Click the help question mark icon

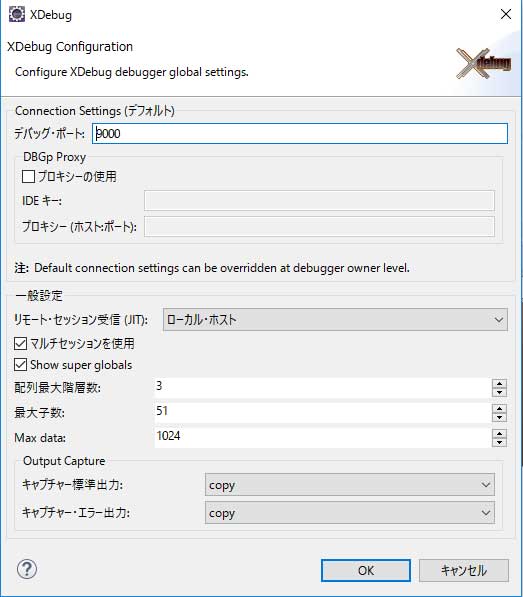27,569
